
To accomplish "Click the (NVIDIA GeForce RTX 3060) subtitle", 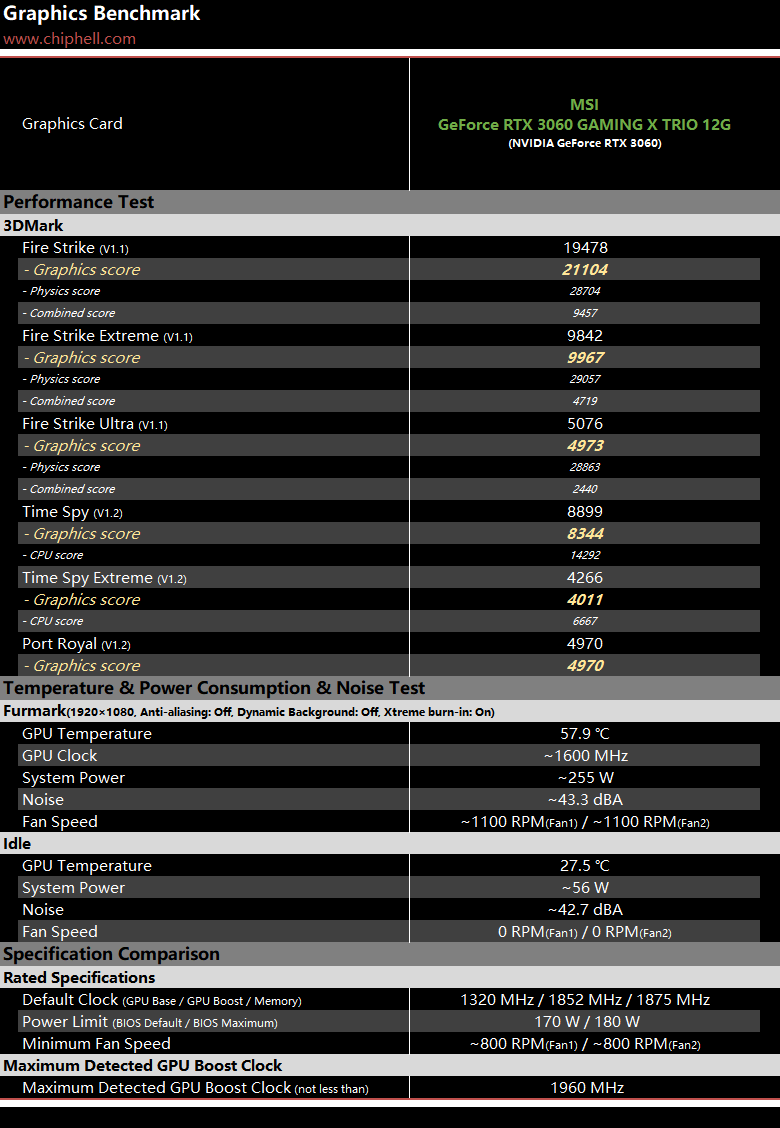I will tap(584, 143).
